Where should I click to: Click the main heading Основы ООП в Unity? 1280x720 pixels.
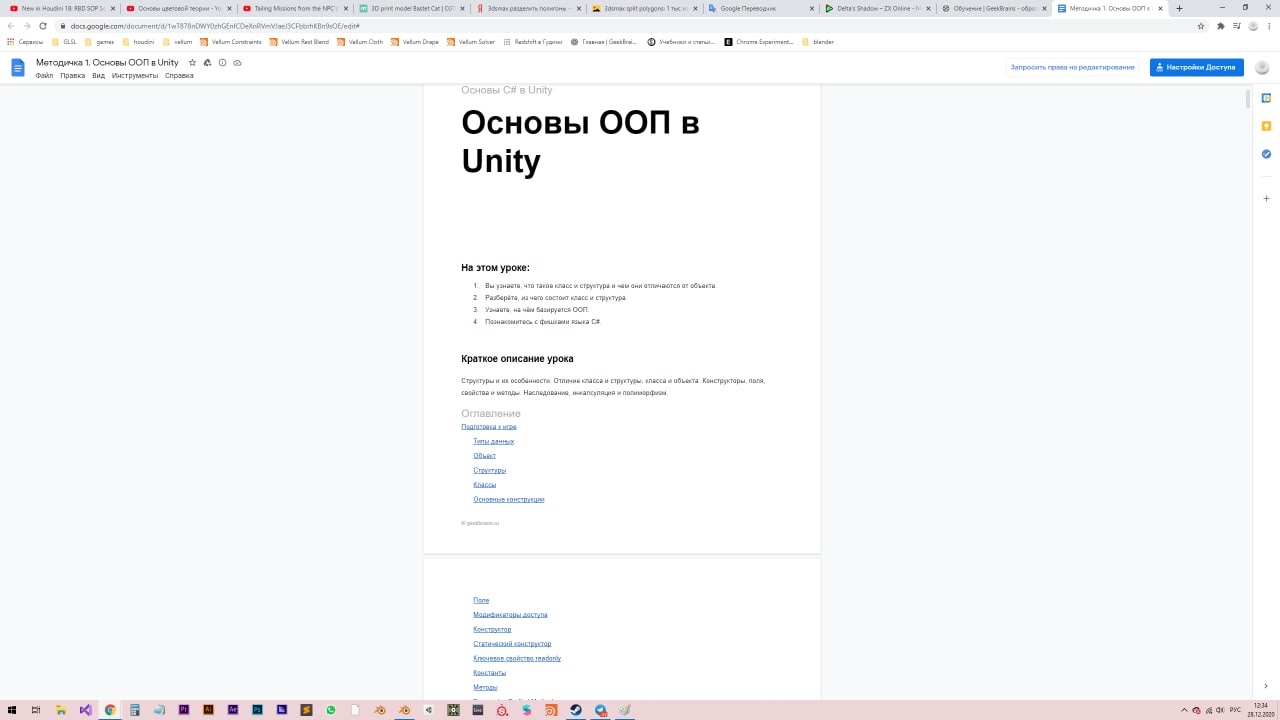[x=580, y=141]
